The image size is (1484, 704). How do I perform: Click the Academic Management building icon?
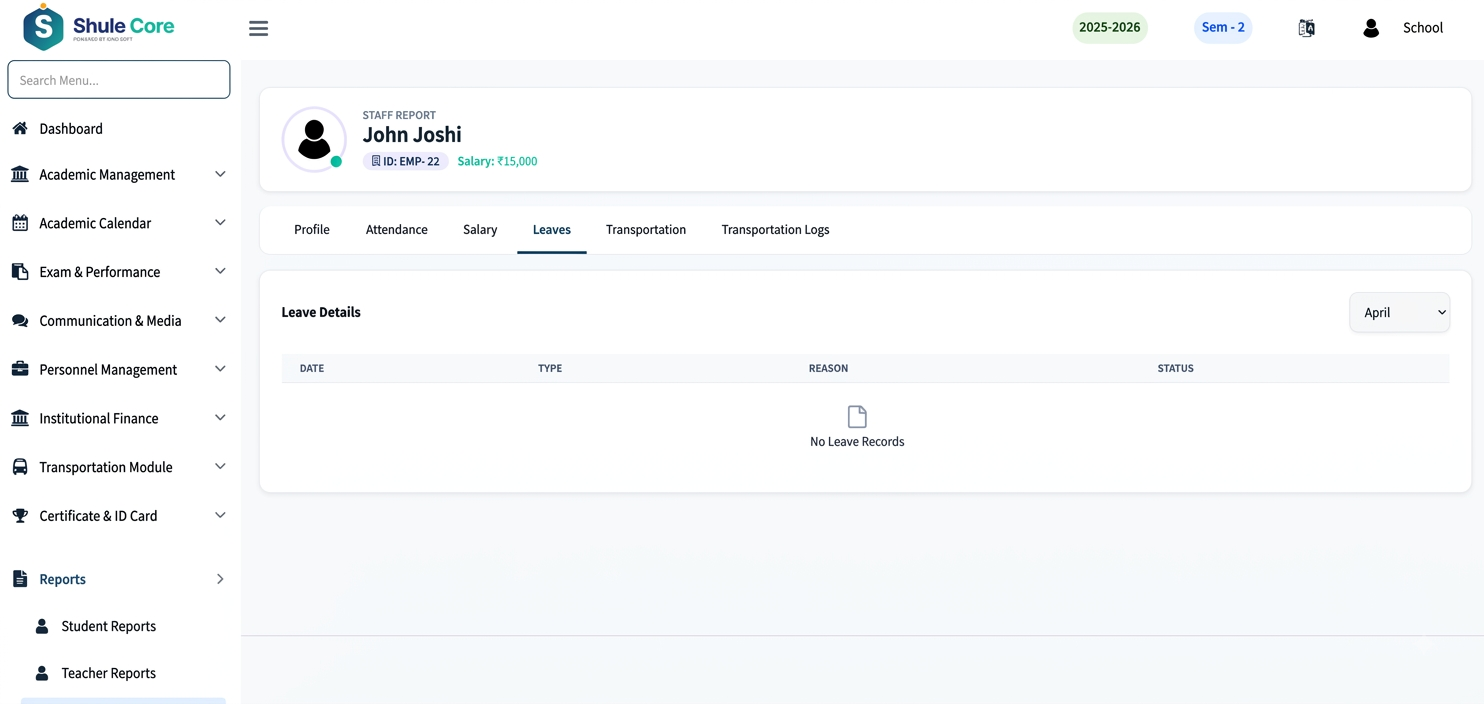20,174
